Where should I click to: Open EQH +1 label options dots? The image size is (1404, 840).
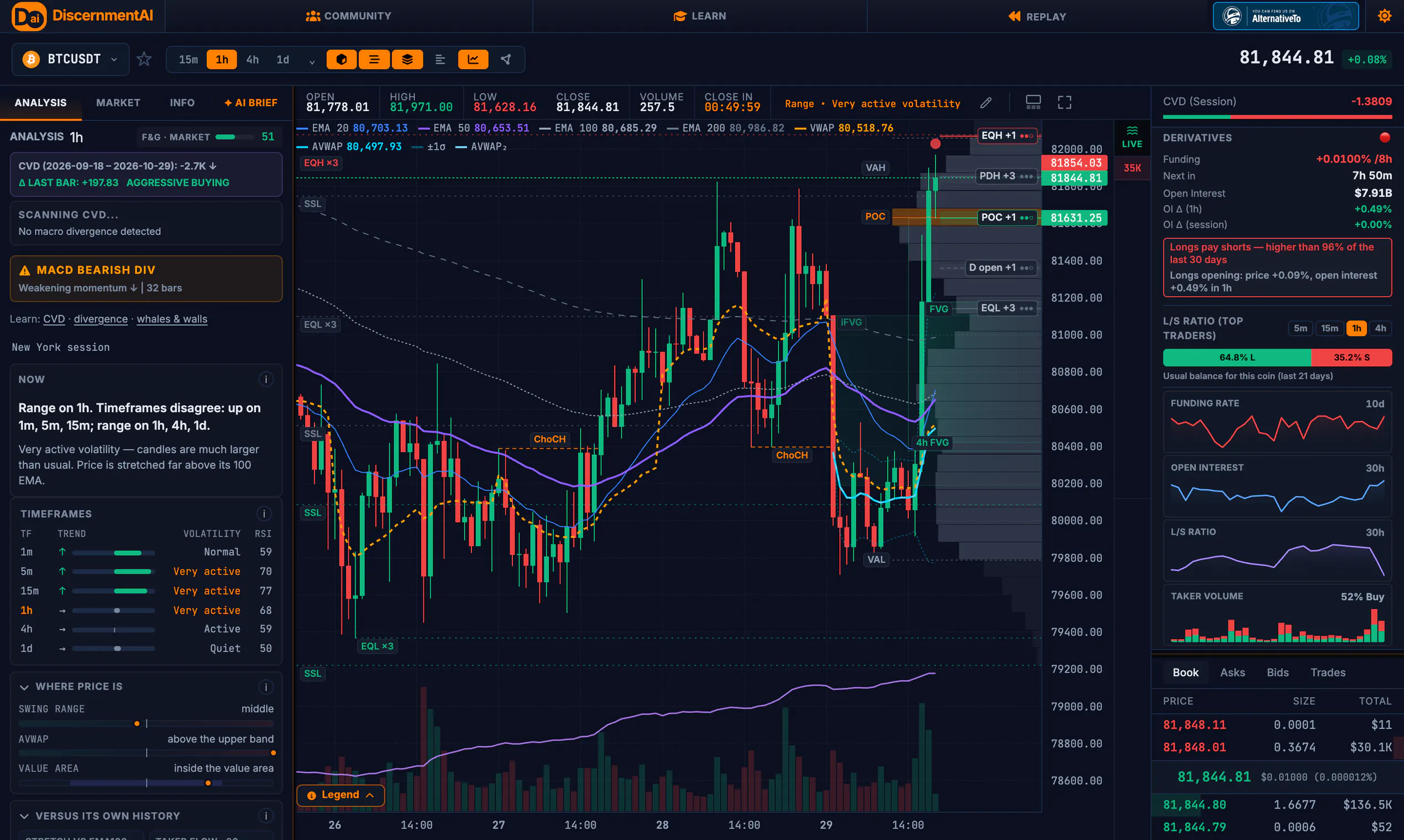click(x=1026, y=136)
